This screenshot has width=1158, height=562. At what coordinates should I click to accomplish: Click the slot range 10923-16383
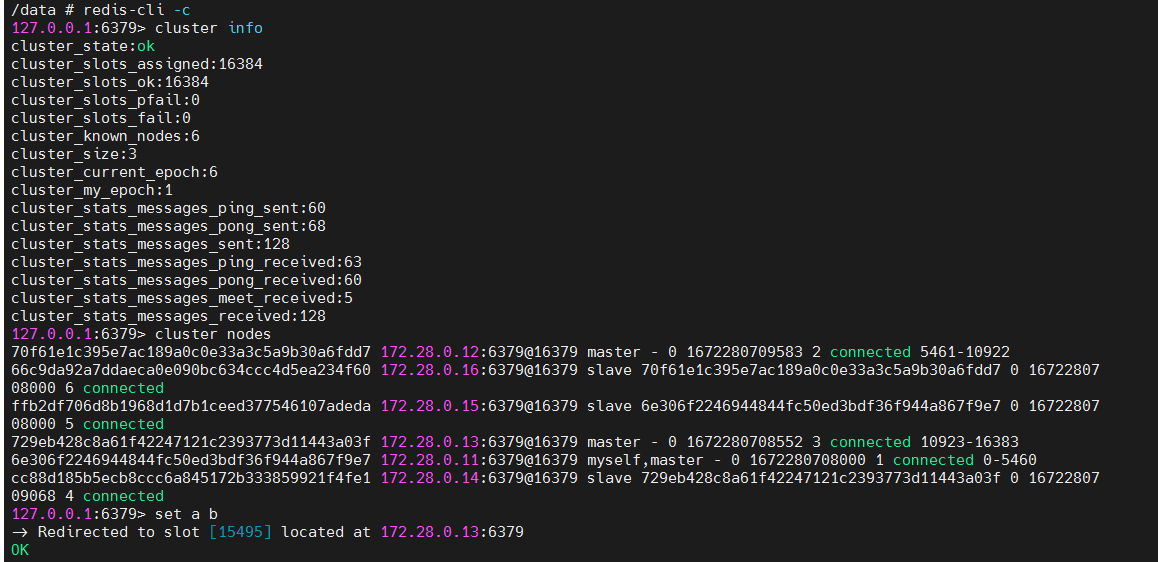point(970,442)
